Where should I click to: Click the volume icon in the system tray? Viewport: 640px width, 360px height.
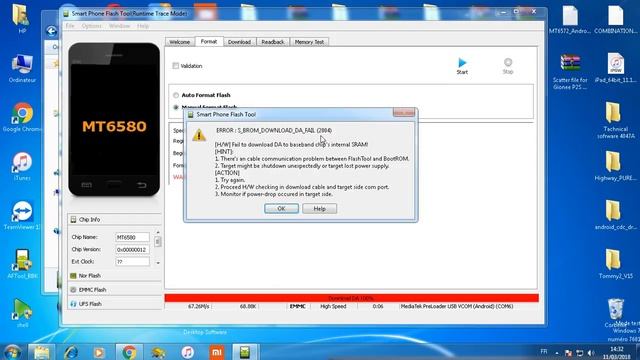tap(591, 352)
